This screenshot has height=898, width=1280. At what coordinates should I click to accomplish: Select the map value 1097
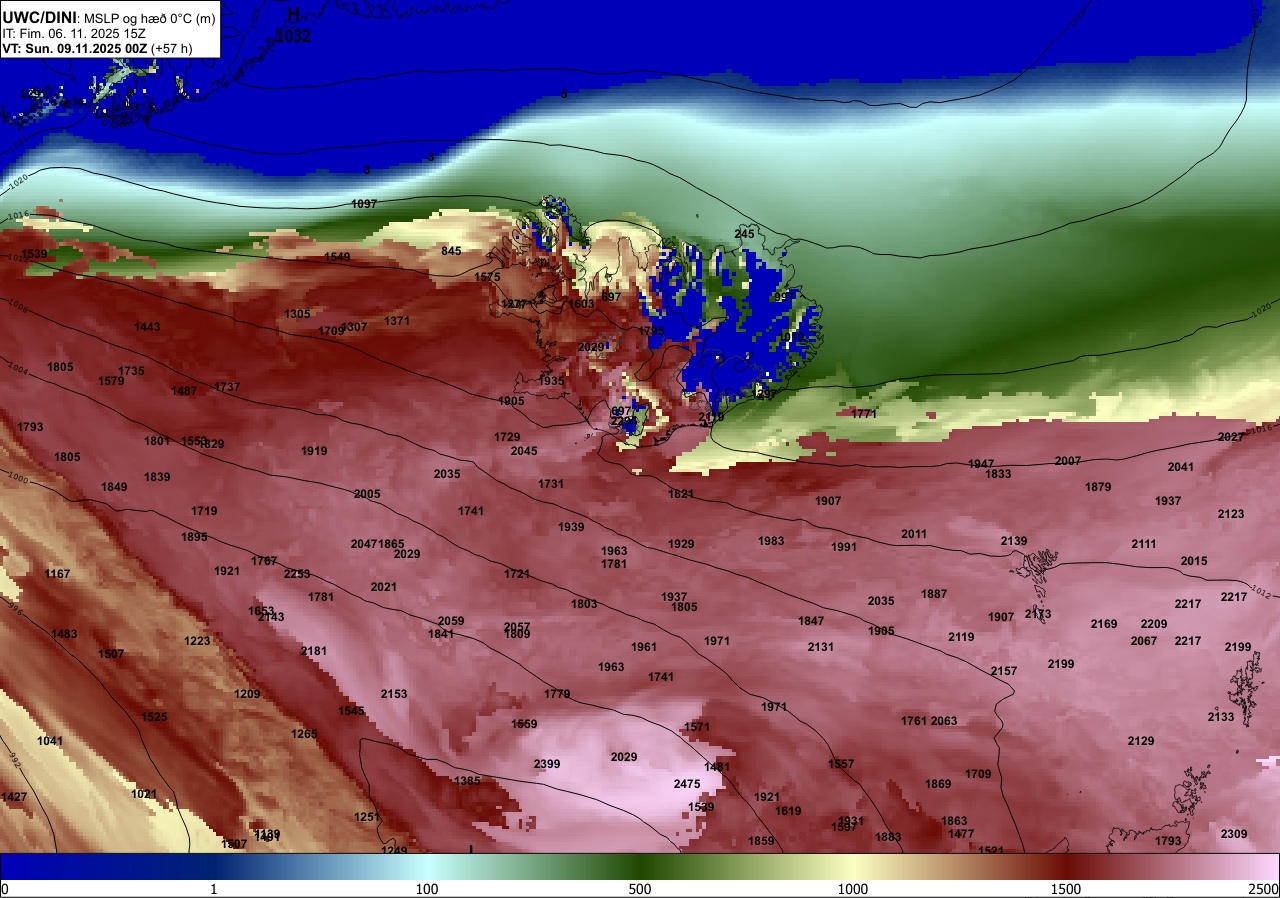(x=364, y=204)
